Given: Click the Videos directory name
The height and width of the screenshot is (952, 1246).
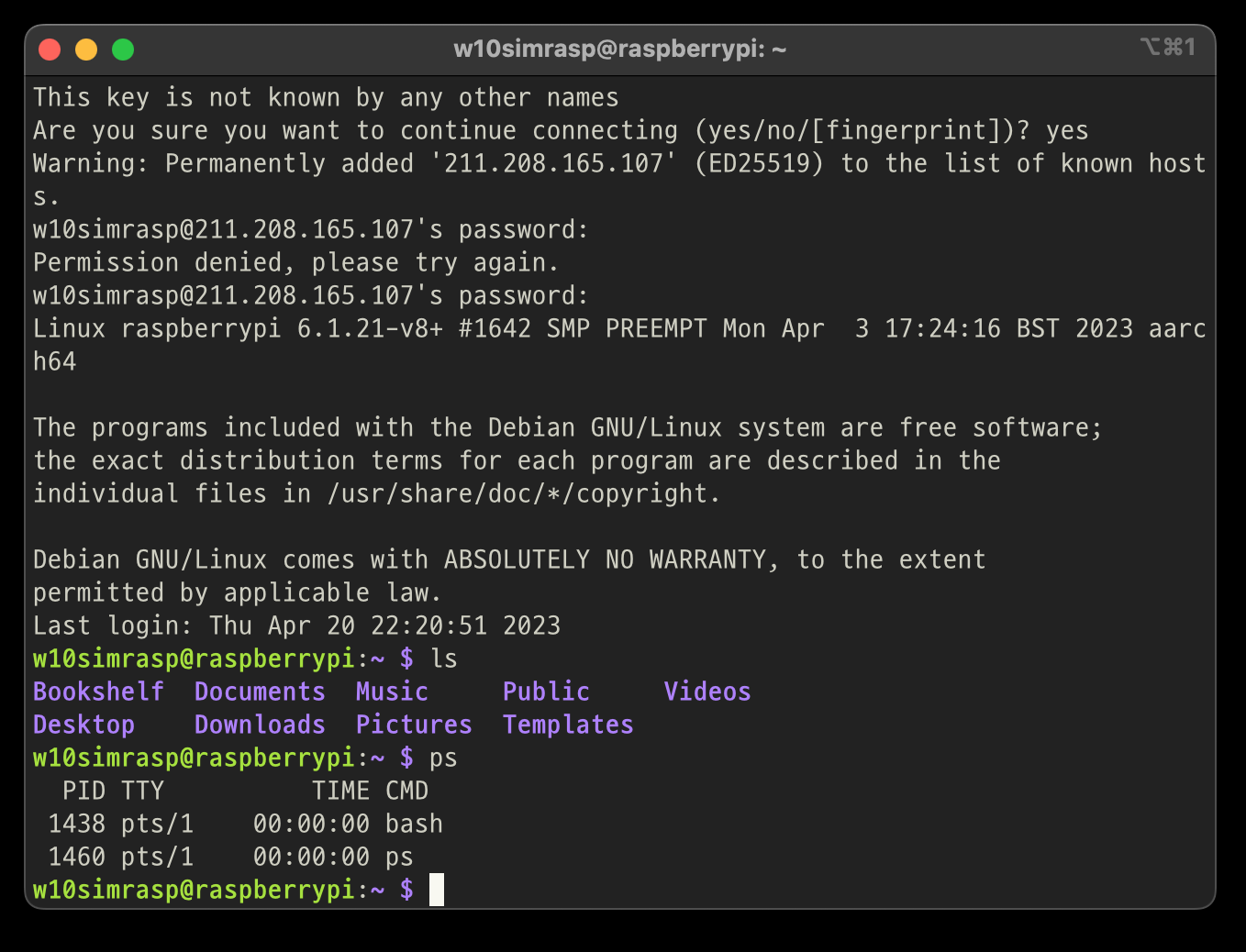Looking at the screenshot, I should click(707, 692).
